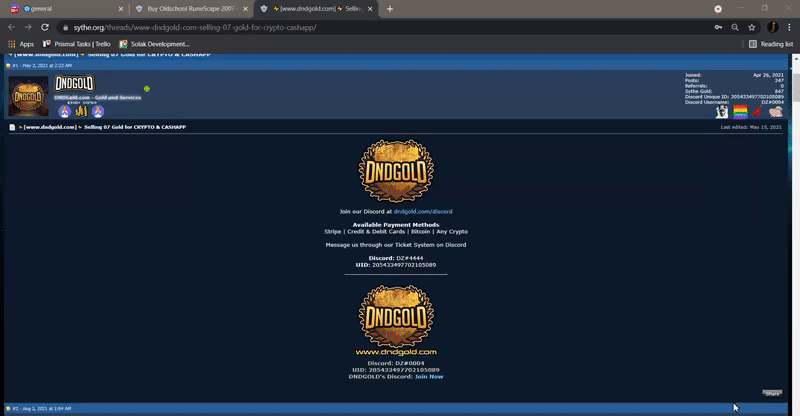
Task: Open the DNDGOLD username banner profile
Action: pyautogui.click(x=74, y=84)
